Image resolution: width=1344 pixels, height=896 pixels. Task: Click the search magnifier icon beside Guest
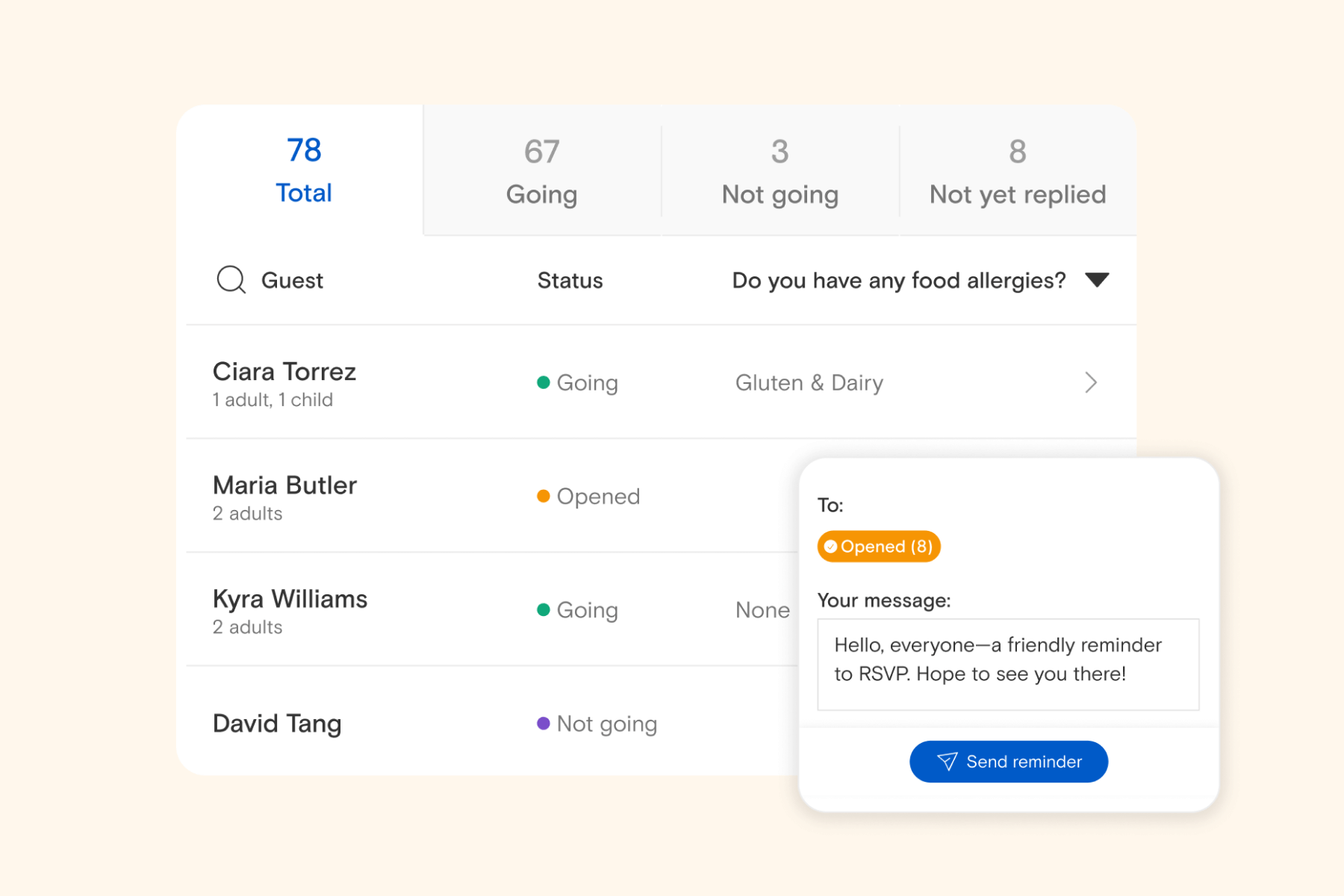click(231, 280)
